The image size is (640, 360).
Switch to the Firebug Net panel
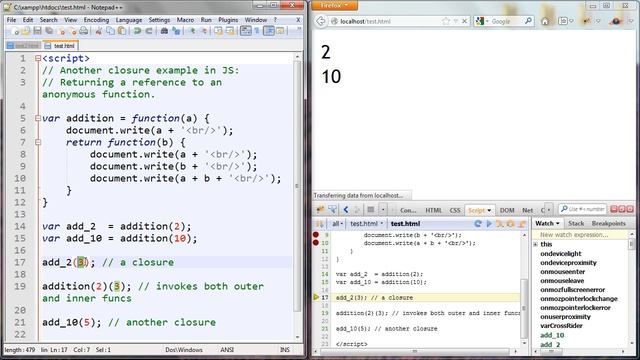click(527, 210)
